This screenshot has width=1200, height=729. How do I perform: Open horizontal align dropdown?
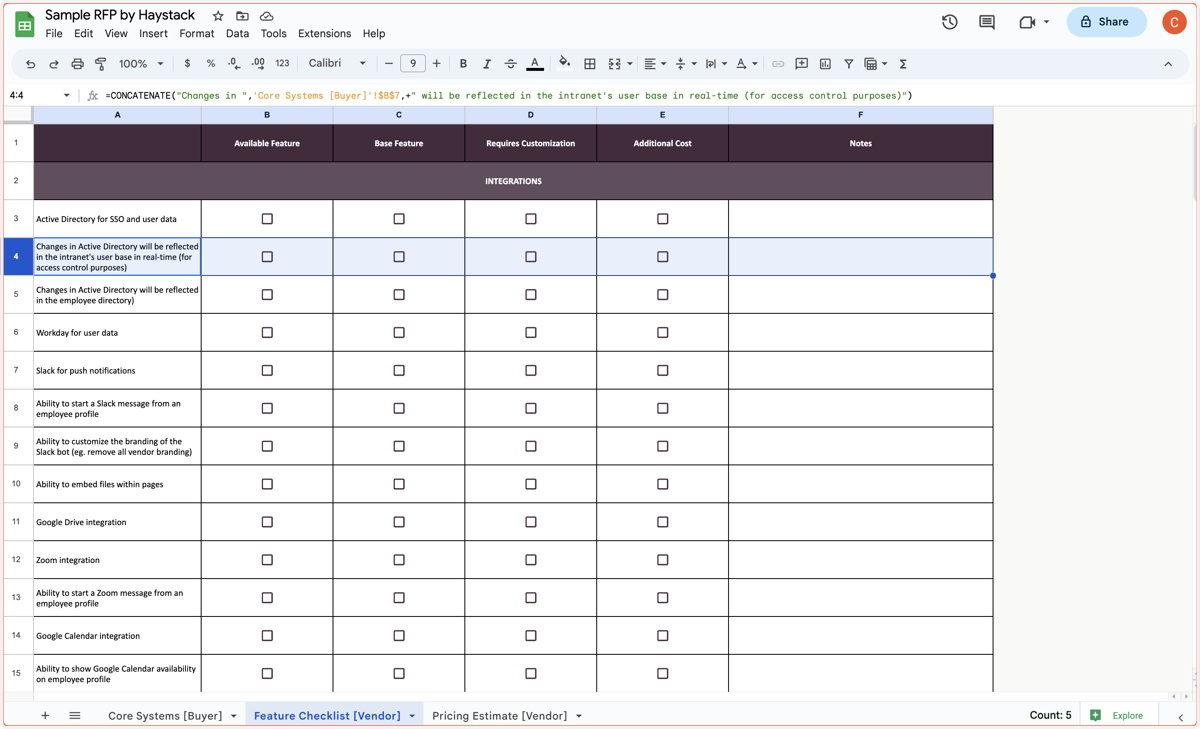[x=655, y=64]
